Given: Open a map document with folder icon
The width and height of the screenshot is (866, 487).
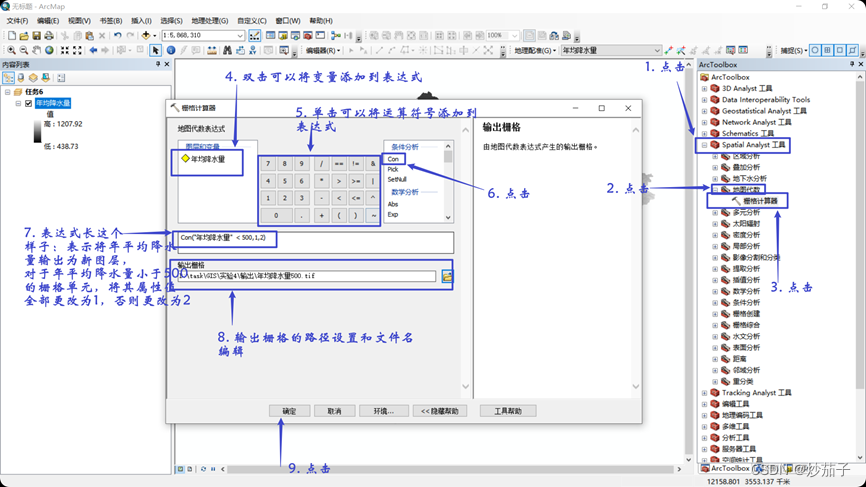Looking at the screenshot, I should pyautogui.click(x=24, y=36).
